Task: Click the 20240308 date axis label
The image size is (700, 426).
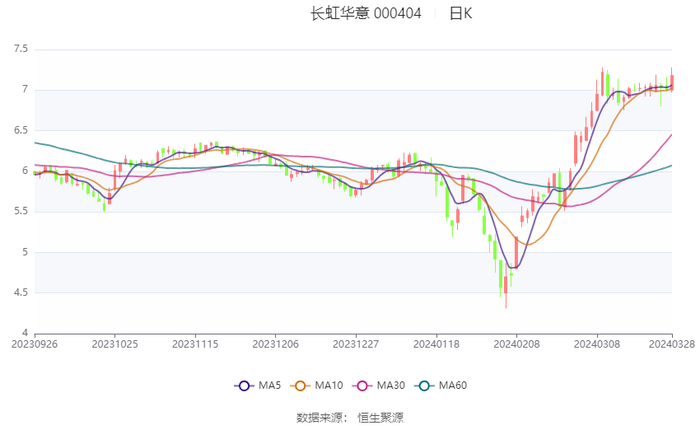Action: (597, 344)
